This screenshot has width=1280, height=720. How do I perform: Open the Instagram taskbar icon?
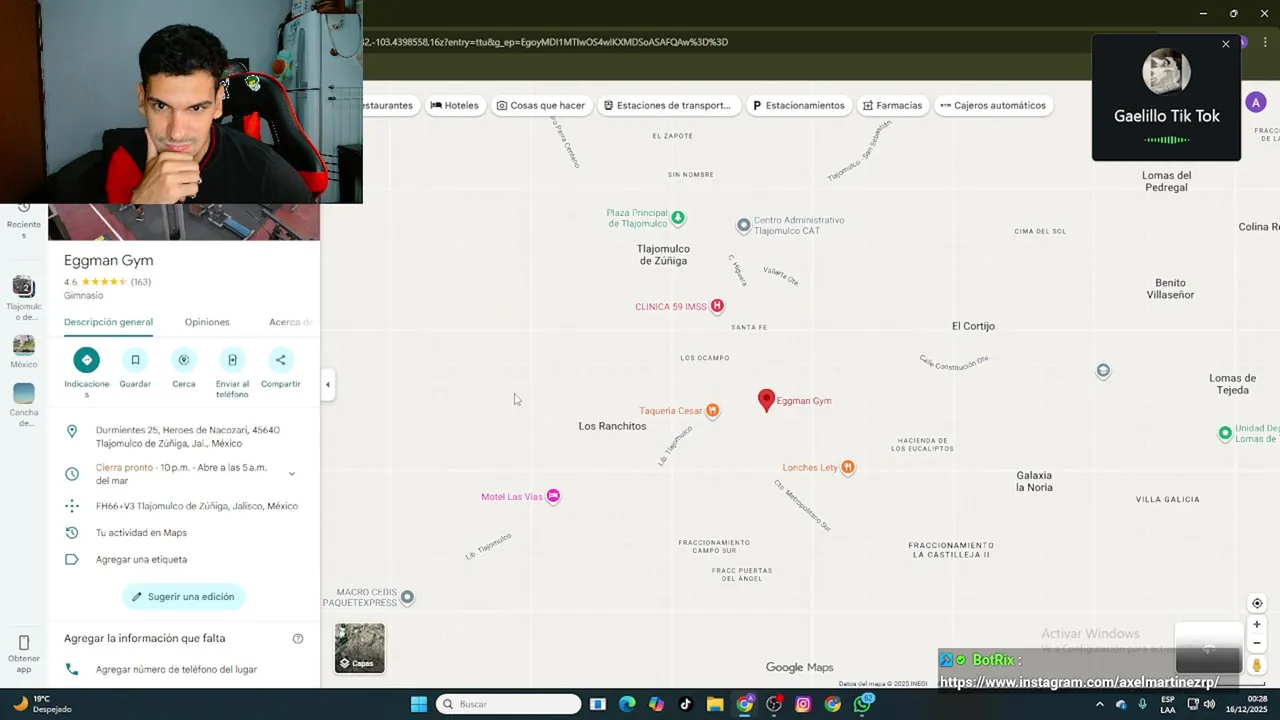803,704
